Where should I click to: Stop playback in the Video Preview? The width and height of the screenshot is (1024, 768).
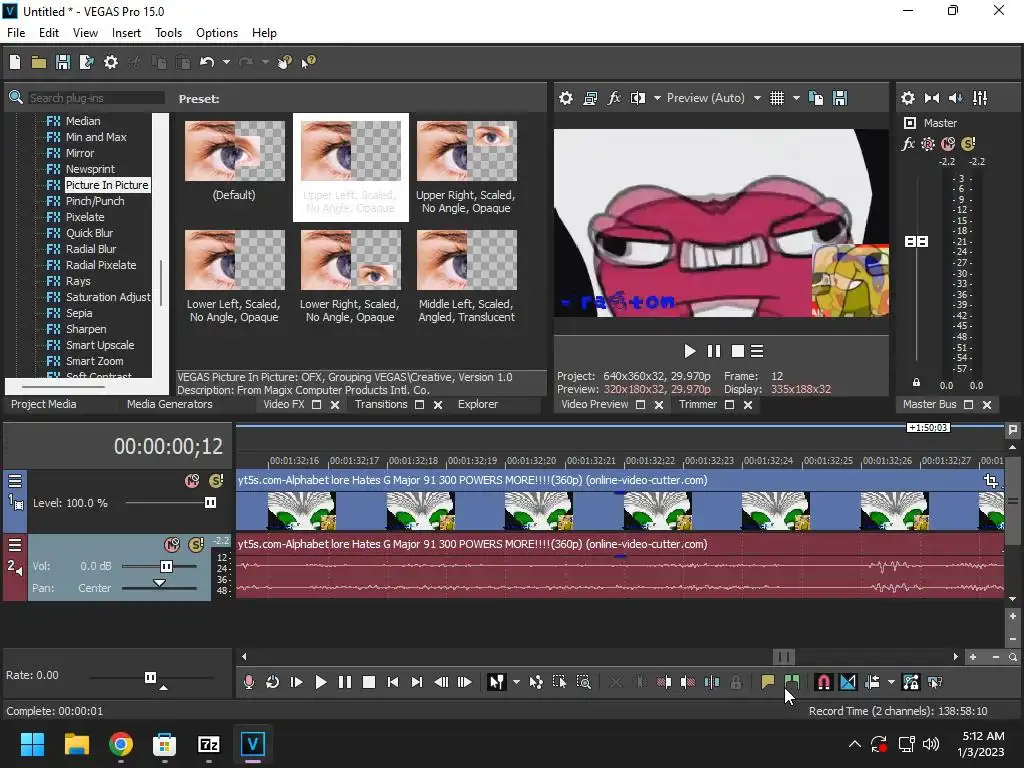[738, 351]
